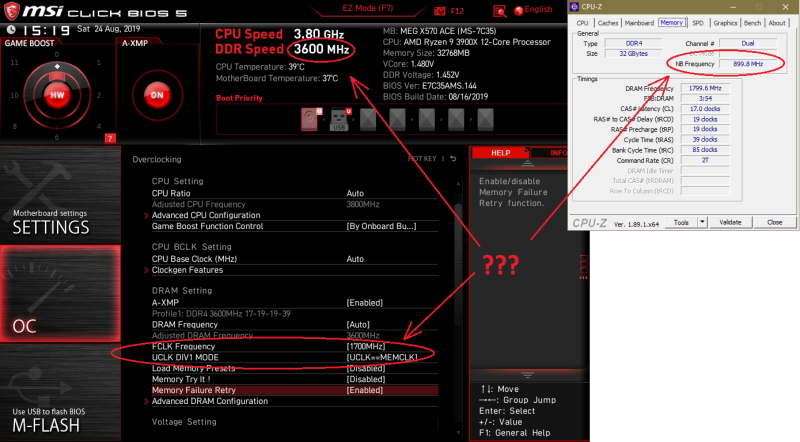Click the Profile1 DDR4 3600MHz 17-19-19-39 line
Viewport: 800px width, 442px height.
(221, 314)
